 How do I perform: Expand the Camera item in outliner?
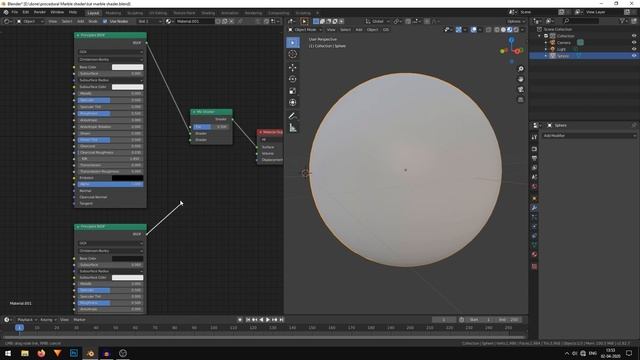click(x=546, y=42)
